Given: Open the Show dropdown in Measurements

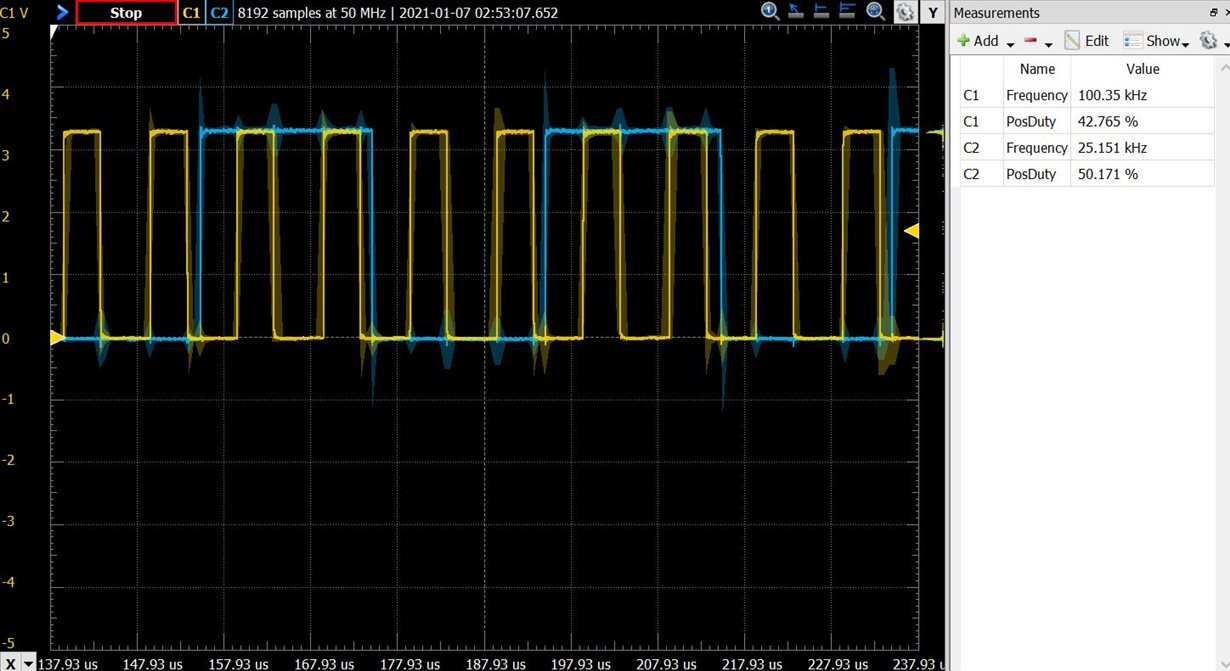Looking at the screenshot, I should coord(1156,41).
